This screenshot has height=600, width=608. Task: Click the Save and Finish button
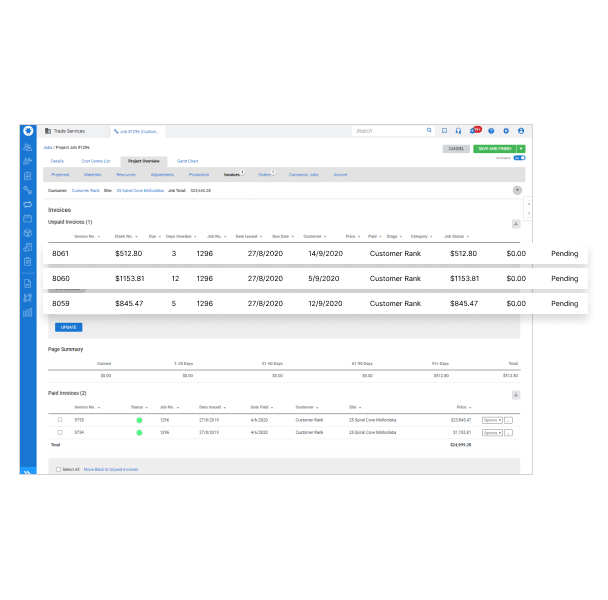tap(494, 149)
